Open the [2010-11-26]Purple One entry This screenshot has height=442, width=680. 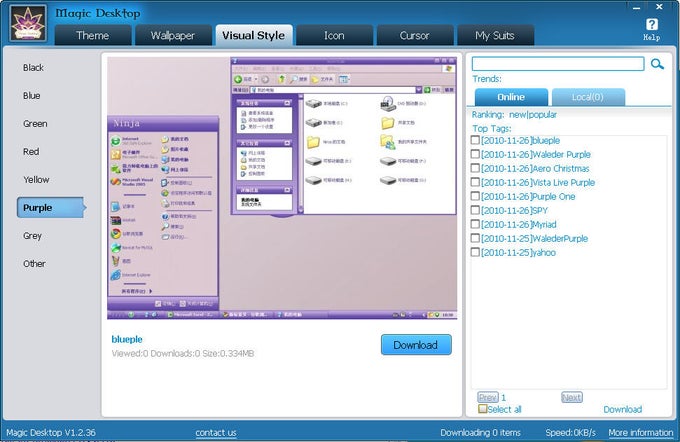tap(528, 196)
